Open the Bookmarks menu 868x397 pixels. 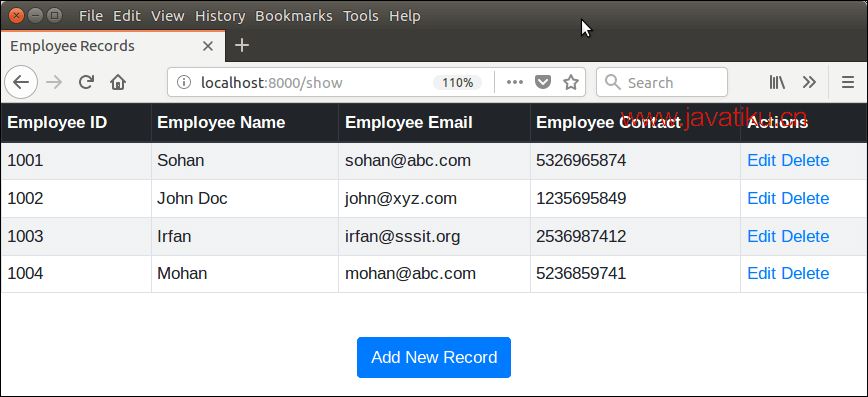pos(294,16)
